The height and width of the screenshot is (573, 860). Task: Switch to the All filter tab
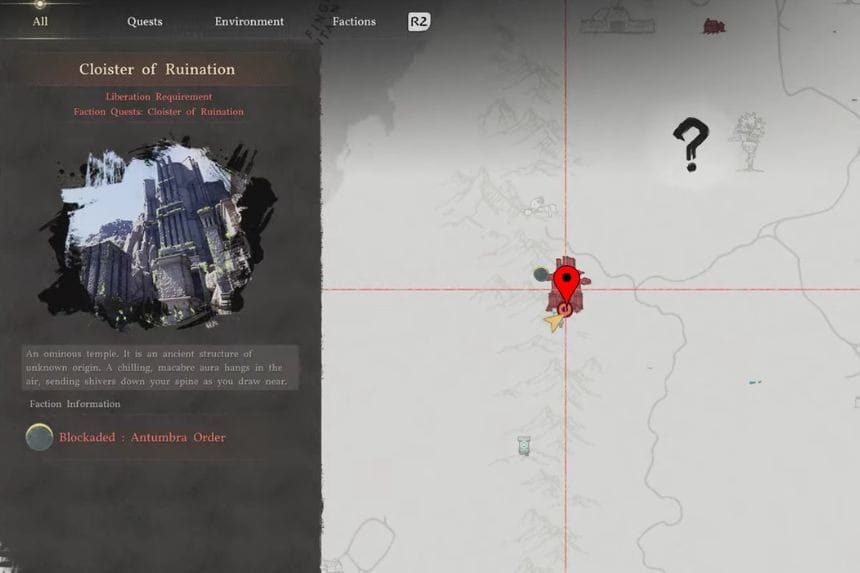(x=40, y=21)
